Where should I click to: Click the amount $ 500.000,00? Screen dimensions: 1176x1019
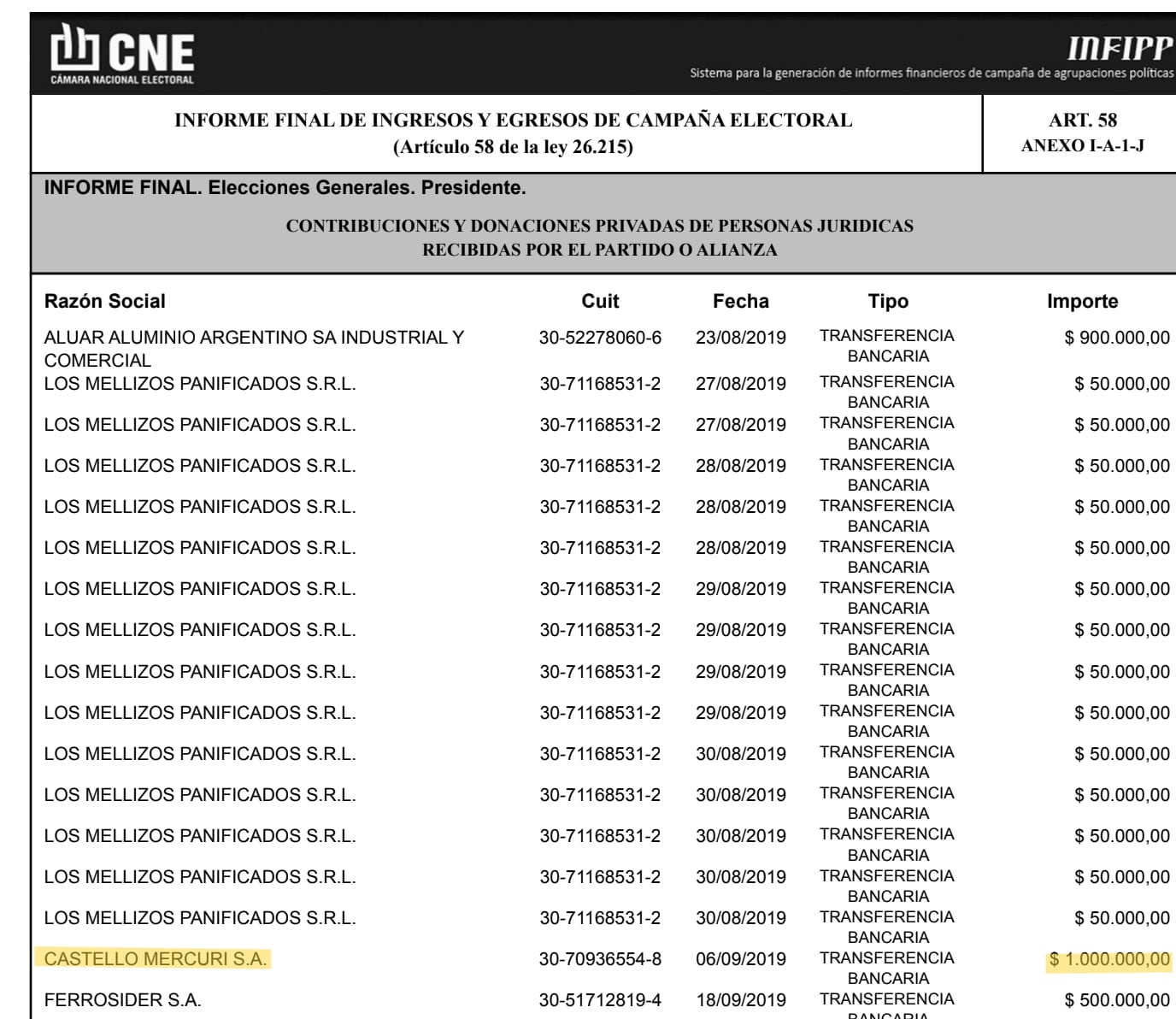(x=1117, y=1000)
